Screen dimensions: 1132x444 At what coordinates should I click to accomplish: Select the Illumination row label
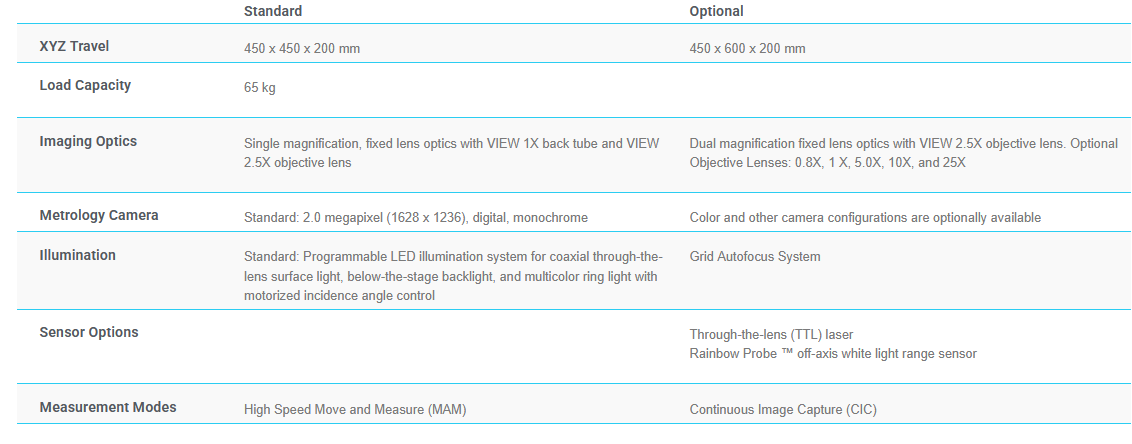77,255
